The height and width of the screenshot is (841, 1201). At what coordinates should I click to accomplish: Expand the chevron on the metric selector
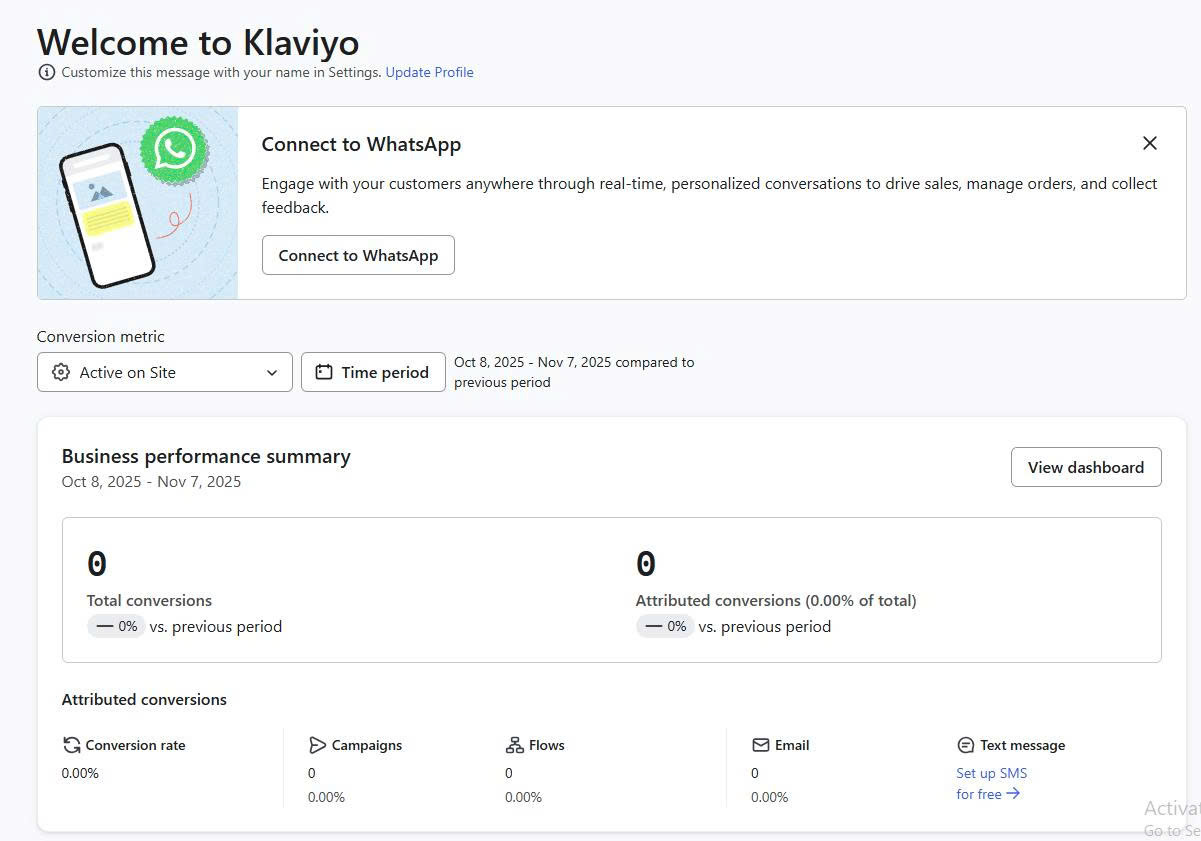pyautogui.click(x=271, y=372)
